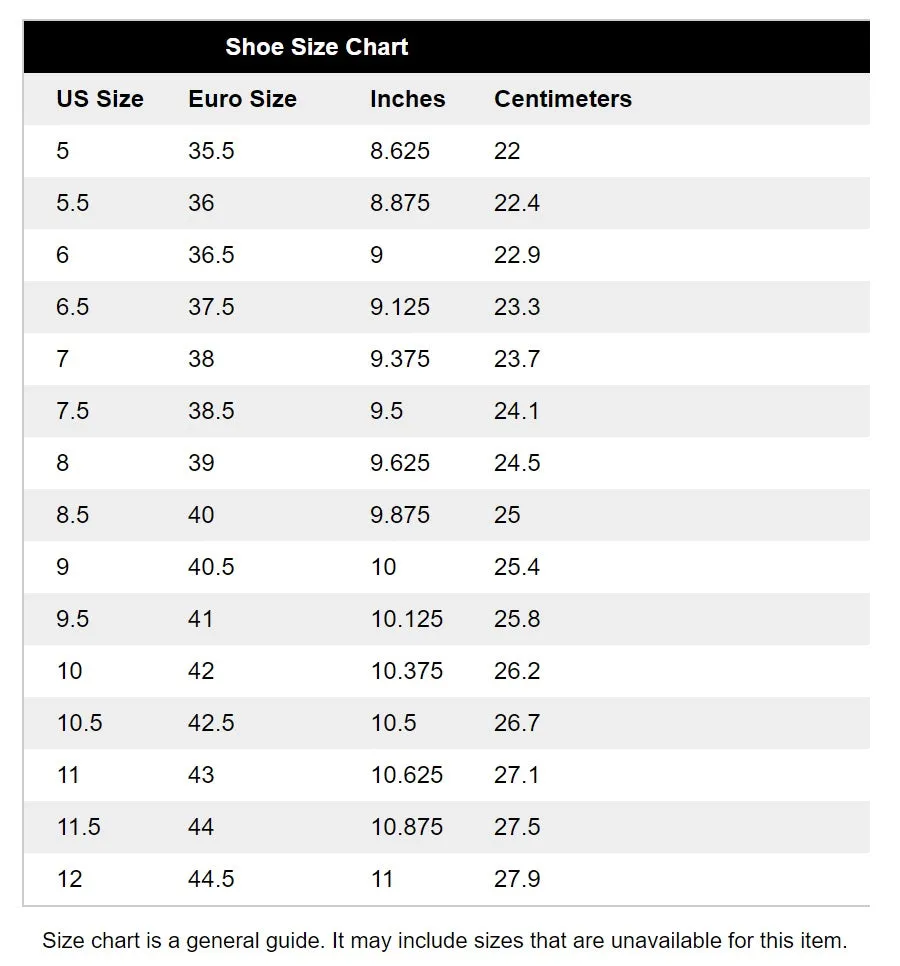The image size is (900, 966).
Task: Select the Euro size 36 cell
Action: [x=201, y=203]
